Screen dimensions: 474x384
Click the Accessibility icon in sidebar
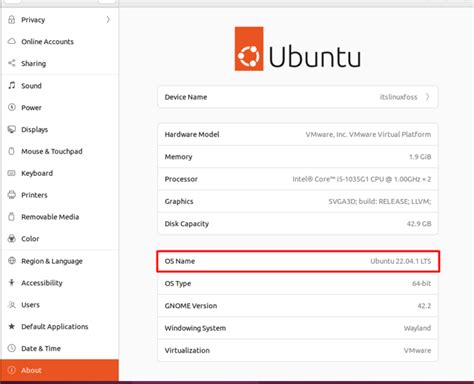pyautogui.click(x=12, y=283)
